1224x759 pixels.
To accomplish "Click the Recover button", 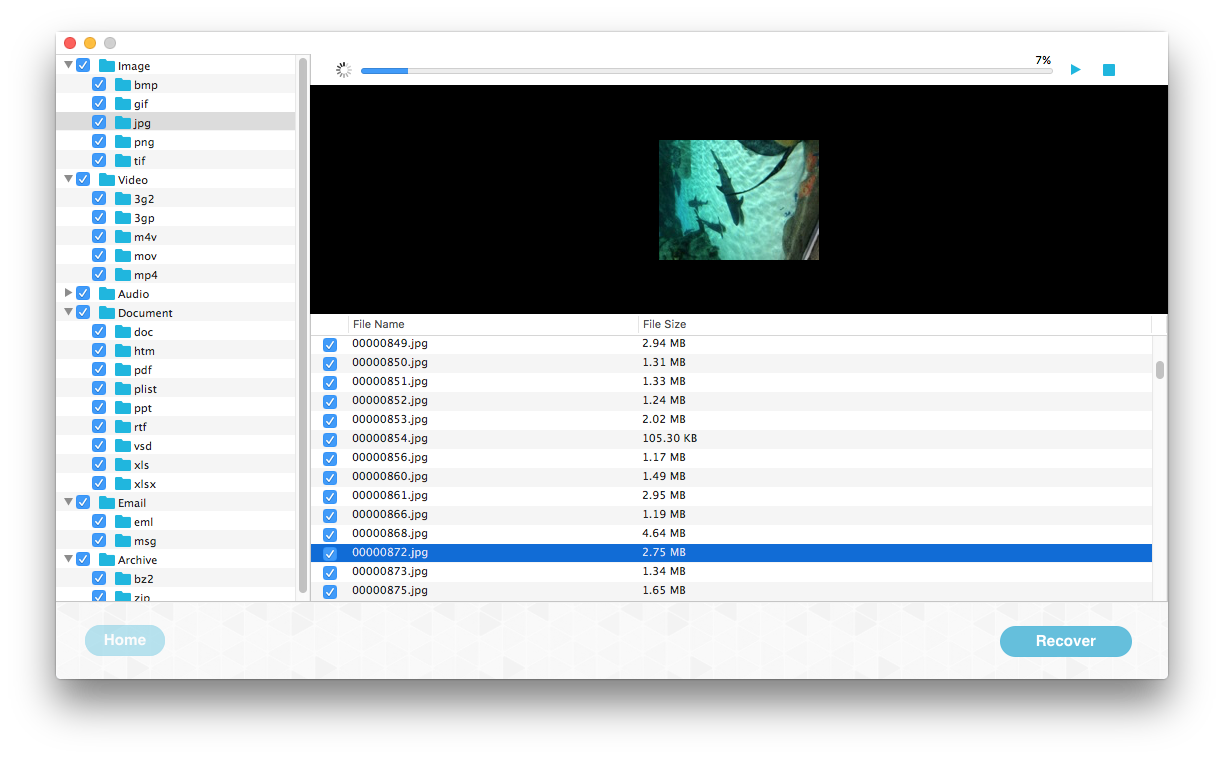I will tap(1066, 642).
